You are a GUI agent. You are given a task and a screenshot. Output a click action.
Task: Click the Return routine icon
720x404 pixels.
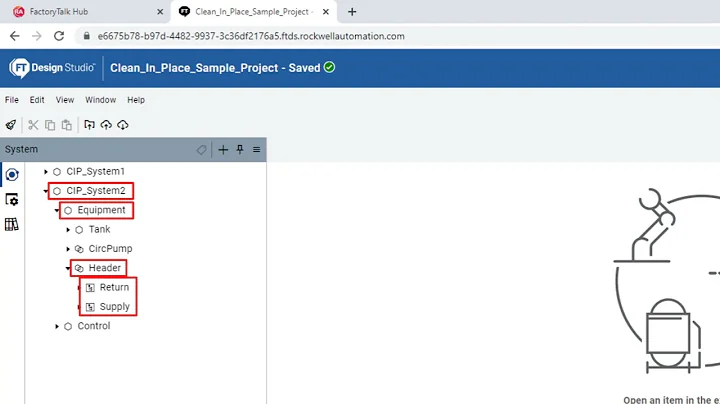click(90, 288)
